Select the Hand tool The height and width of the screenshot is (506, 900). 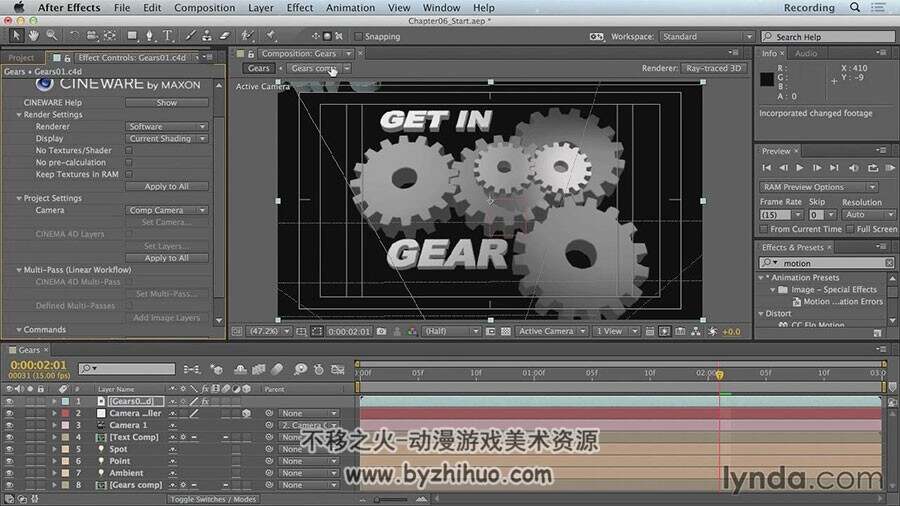(34, 36)
